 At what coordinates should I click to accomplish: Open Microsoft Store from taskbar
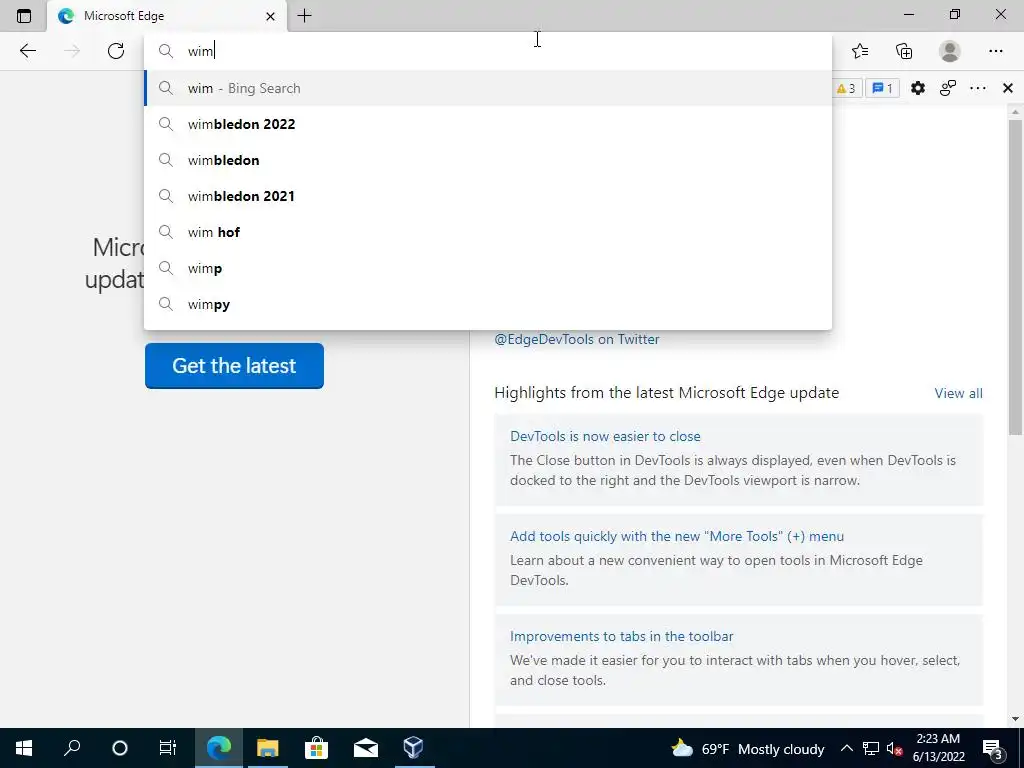pos(316,748)
